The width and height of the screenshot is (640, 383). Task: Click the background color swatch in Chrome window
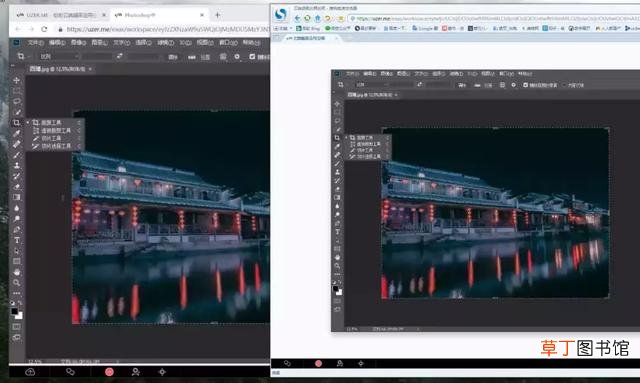pos(19,316)
